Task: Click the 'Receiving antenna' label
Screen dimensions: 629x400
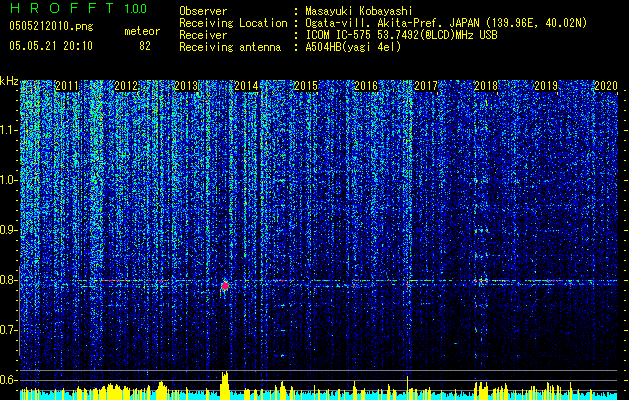Action: point(230,47)
